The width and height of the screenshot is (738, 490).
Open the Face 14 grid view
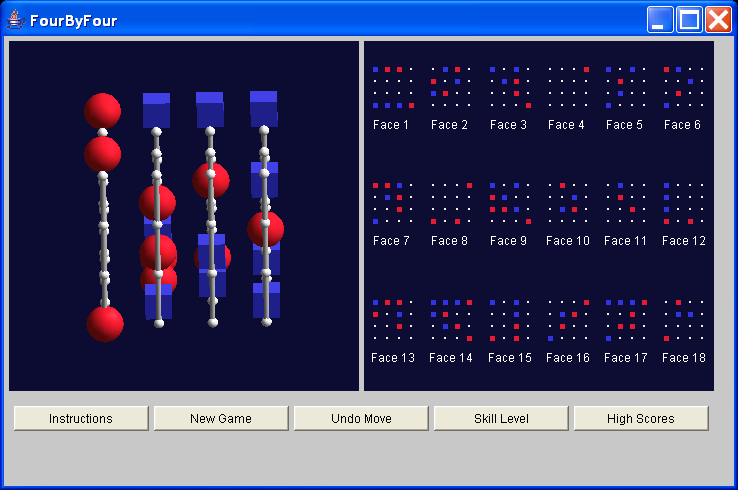tap(451, 320)
